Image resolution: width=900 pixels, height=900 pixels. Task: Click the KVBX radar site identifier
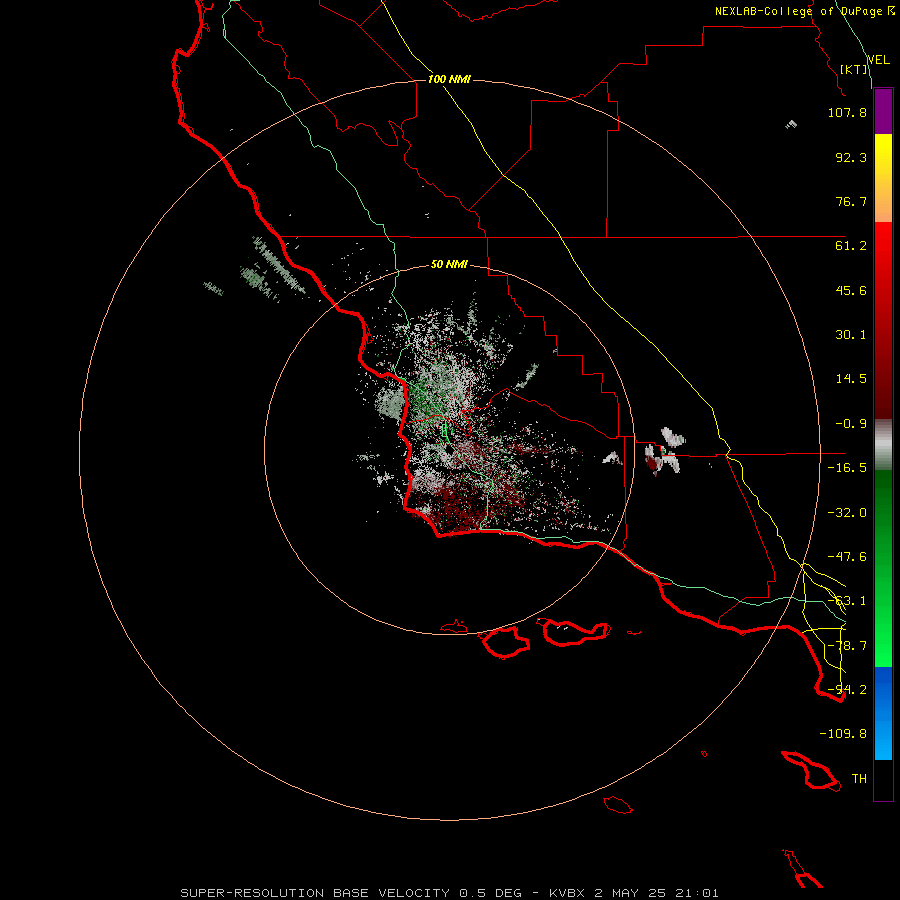pyautogui.click(x=567, y=893)
